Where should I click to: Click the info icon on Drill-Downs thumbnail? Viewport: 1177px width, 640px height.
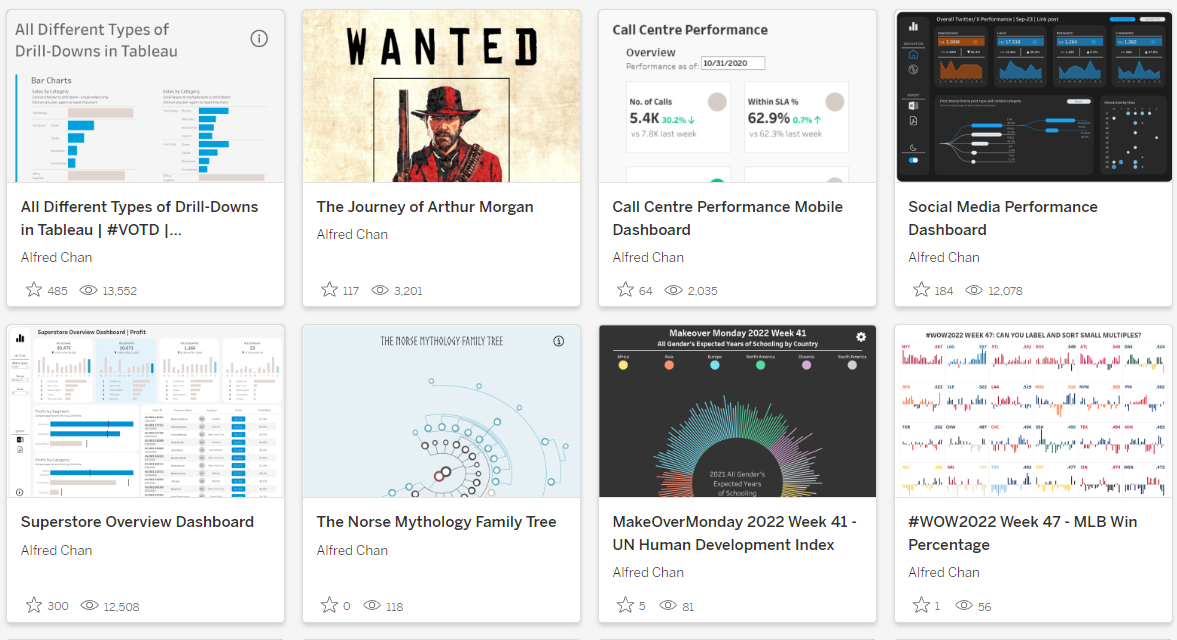coord(259,38)
